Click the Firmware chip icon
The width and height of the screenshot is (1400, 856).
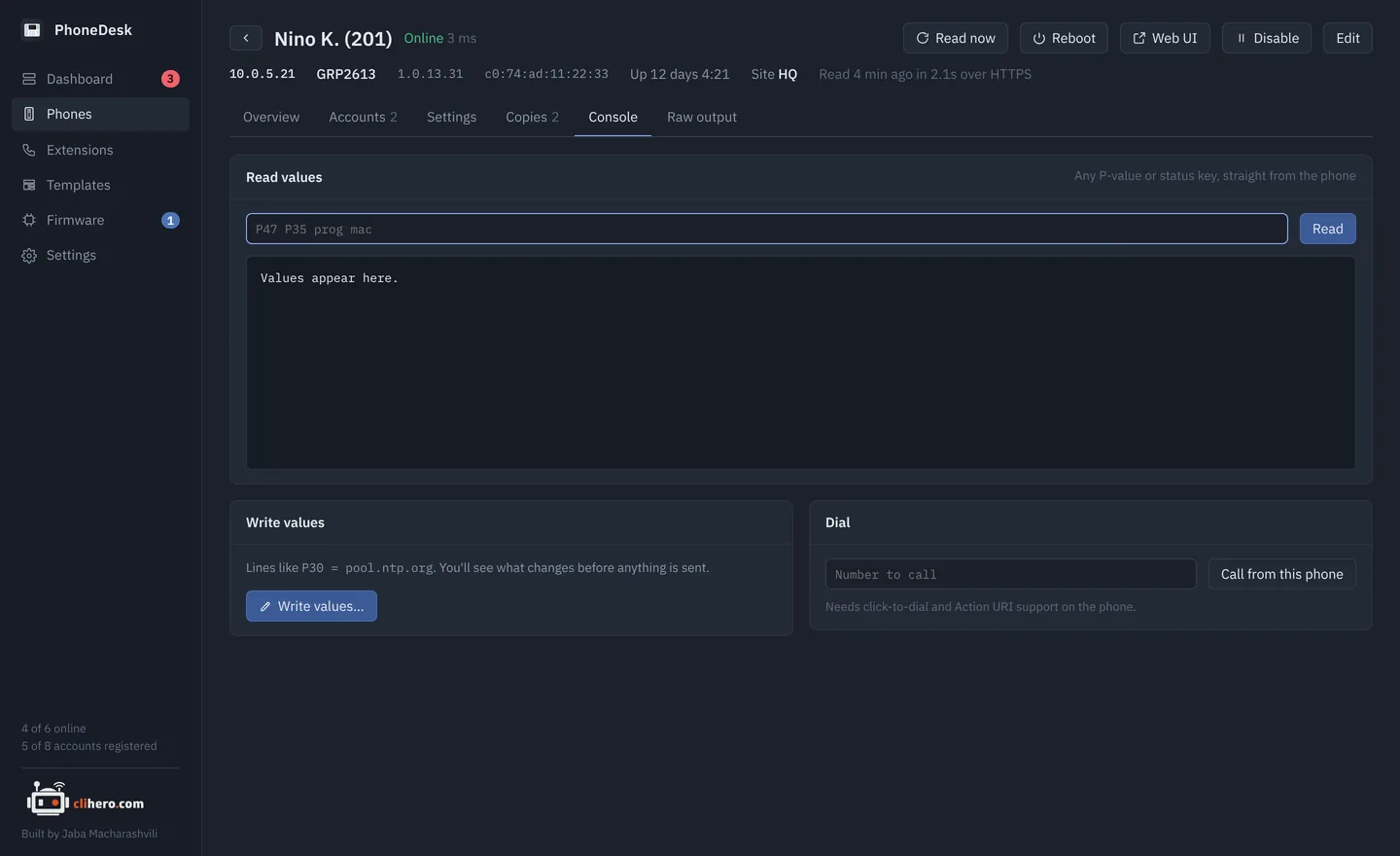(x=29, y=220)
